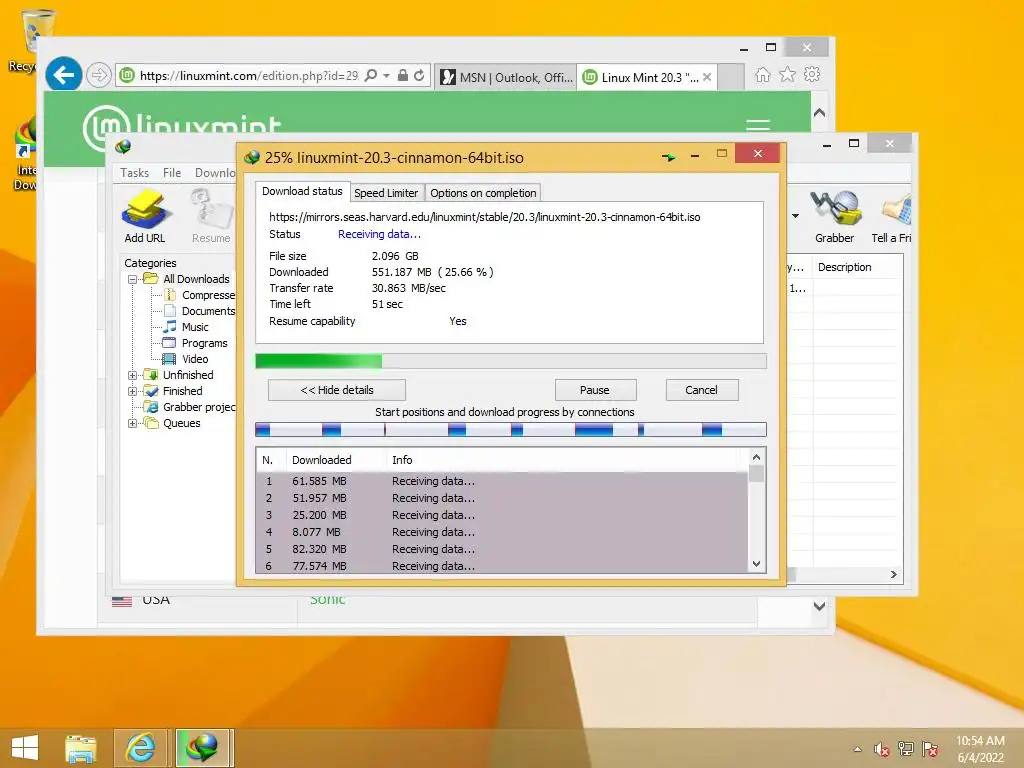This screenshot has height=768, width=1024.
Task: Click the IDM globe icon in dialog title bar
Action: [x=252, y=157]
